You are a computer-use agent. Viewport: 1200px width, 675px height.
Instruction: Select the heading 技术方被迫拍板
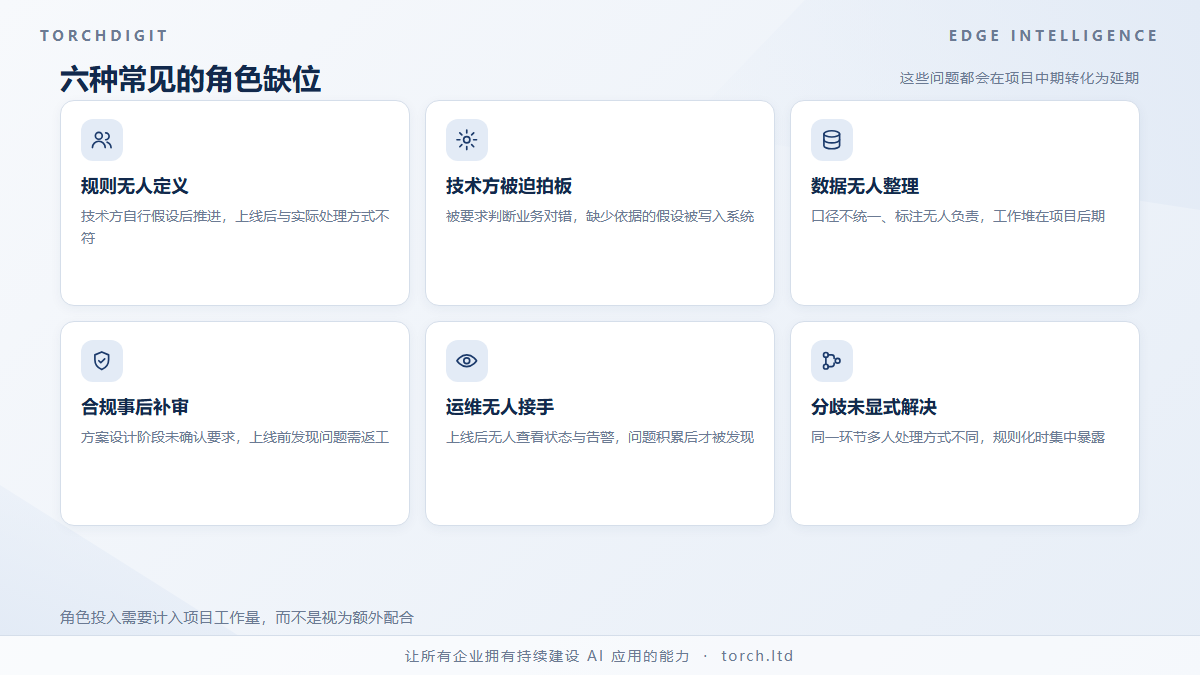(509, 187)
